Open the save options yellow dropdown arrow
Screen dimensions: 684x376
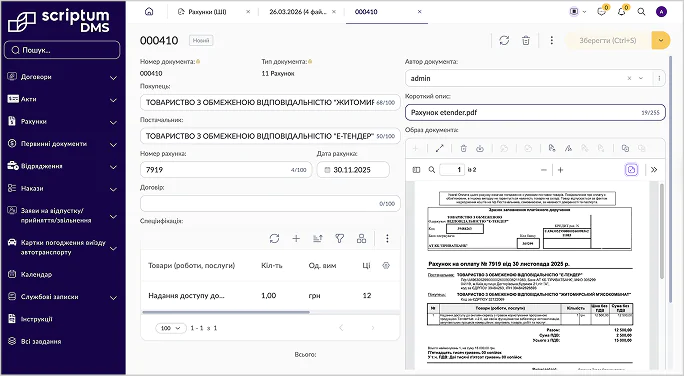pyautogui.click(x=661, y=41)
